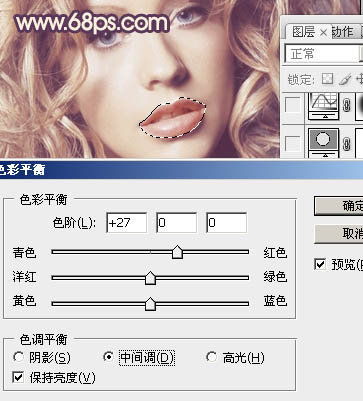The width and height of the screenshot is (363, 401).
Task: Click the chain link icon of Curves layer
Action: [x=347, y=106]
